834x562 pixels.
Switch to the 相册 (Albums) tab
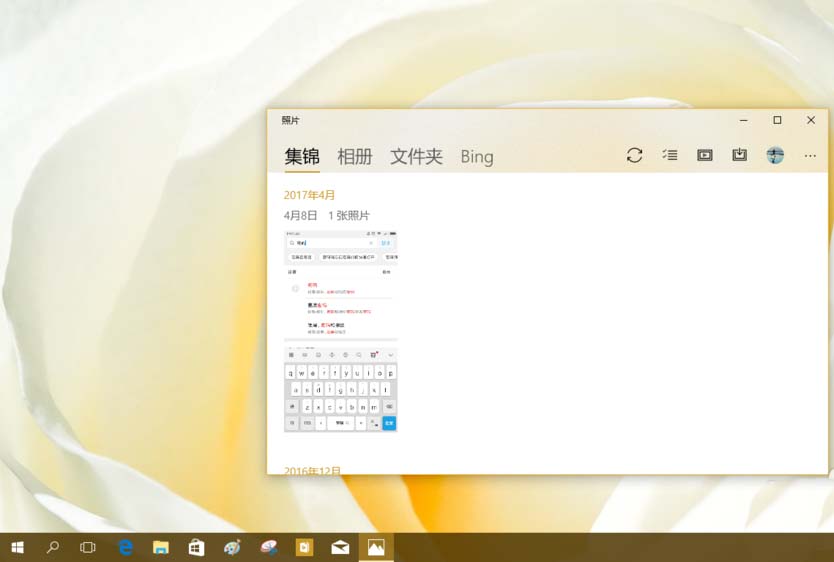(355, 157)
